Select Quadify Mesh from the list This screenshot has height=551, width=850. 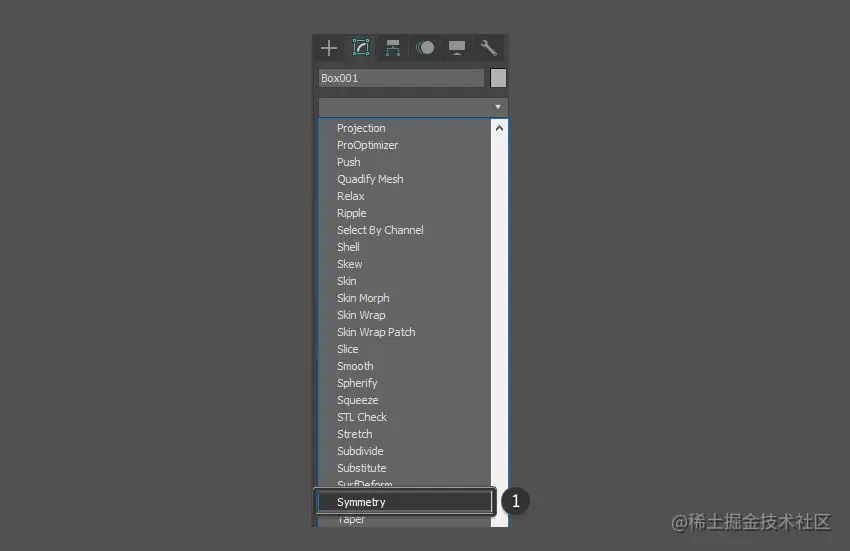[370, 179]
